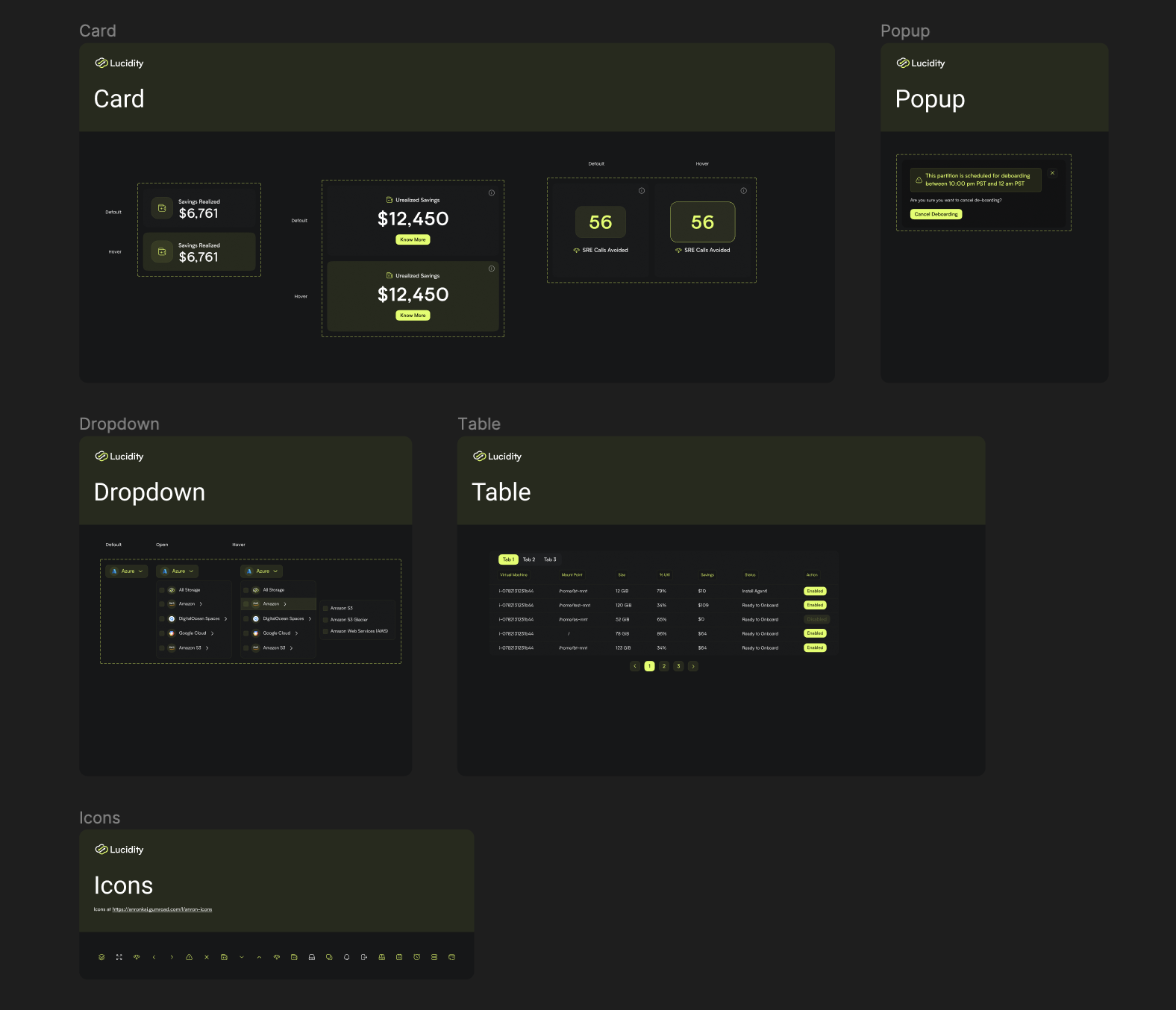Switch to Tab 1 in the table
Screen dimensions: 1176x1010
508,559
